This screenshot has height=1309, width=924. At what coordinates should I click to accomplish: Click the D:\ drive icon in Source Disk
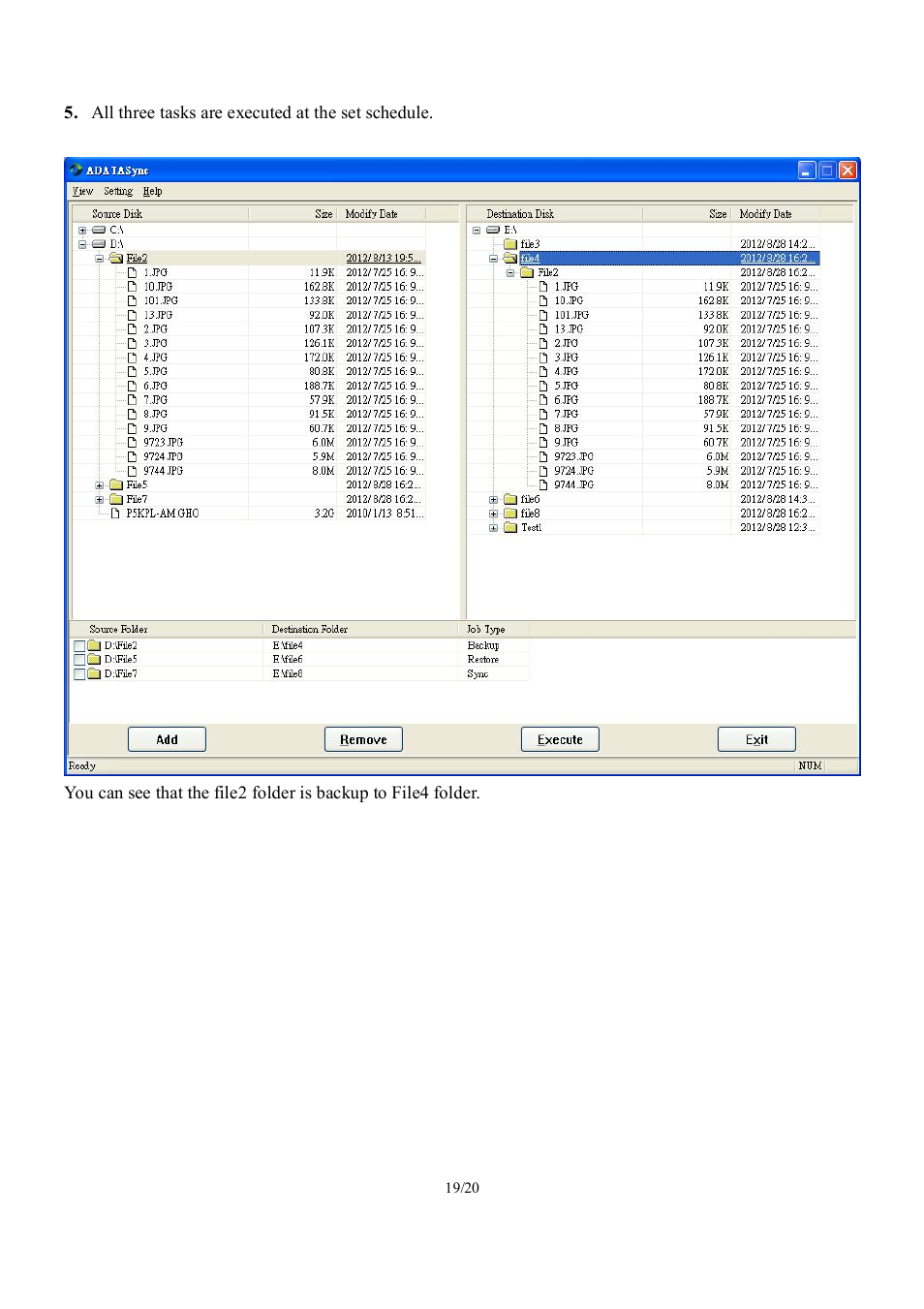click(99, 244)
